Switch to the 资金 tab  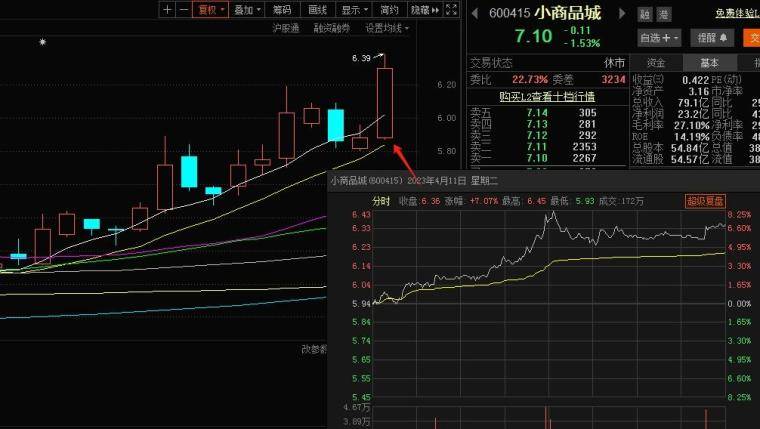tap(656, 63)
